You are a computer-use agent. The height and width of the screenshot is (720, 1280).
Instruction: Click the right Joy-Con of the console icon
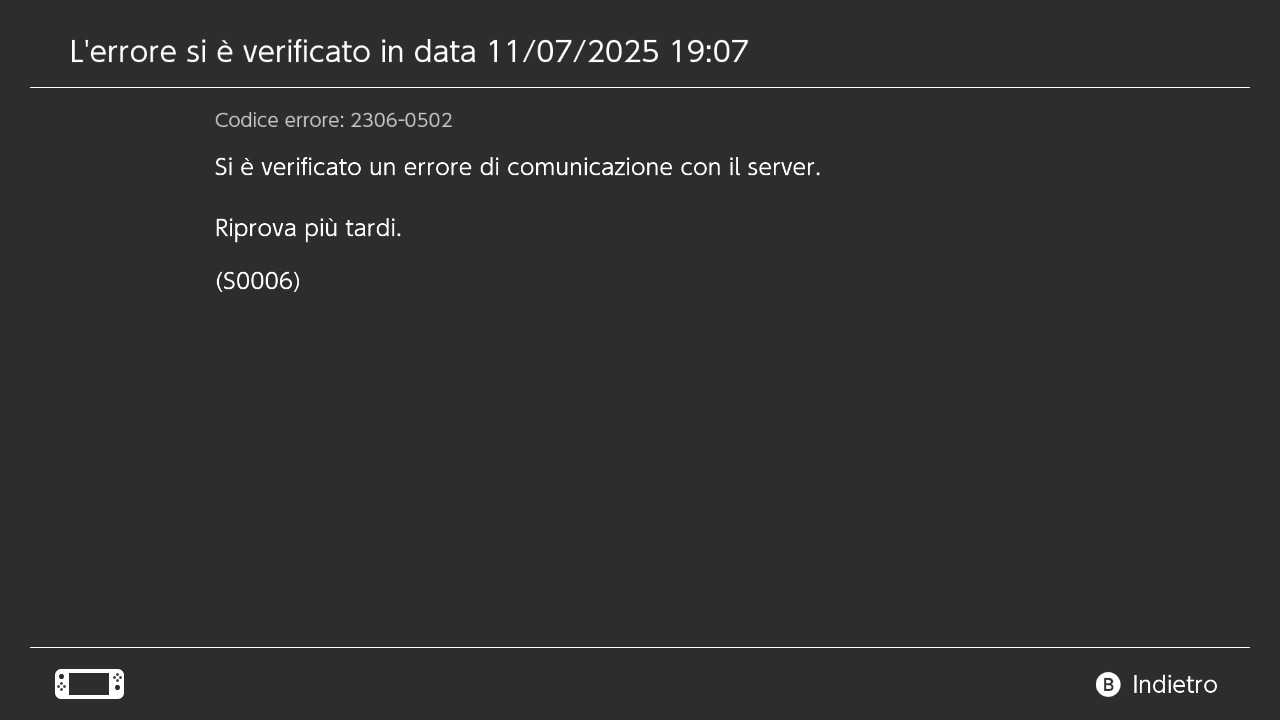(x=117, y=684)
